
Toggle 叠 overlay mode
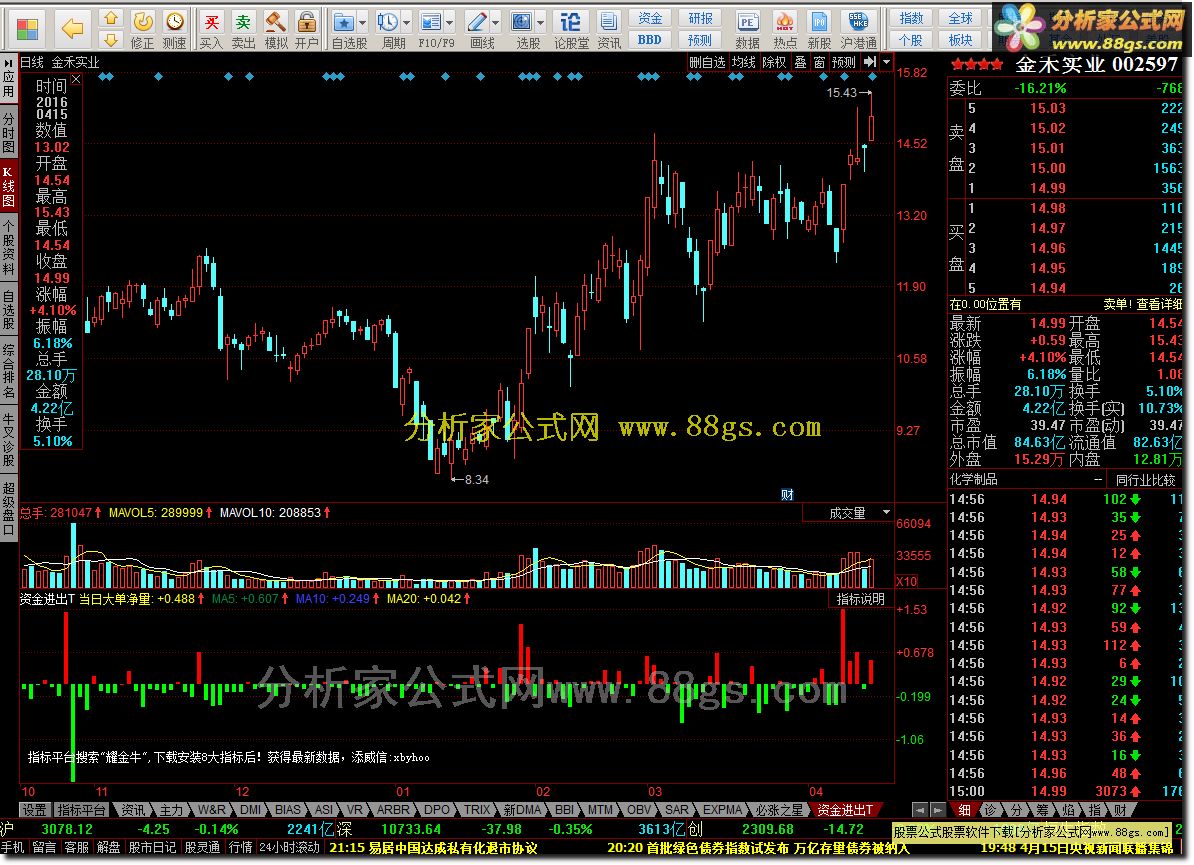[x=800, y=62]
